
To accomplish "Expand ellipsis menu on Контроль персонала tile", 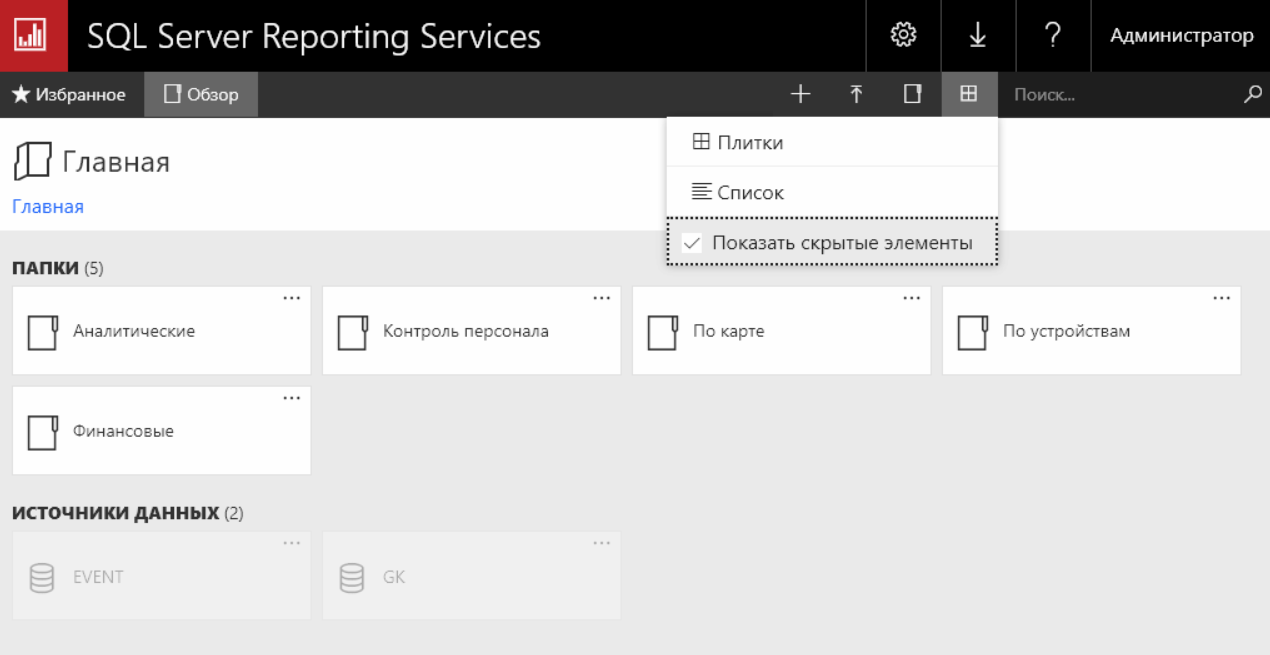I will (x=601, y=298).
